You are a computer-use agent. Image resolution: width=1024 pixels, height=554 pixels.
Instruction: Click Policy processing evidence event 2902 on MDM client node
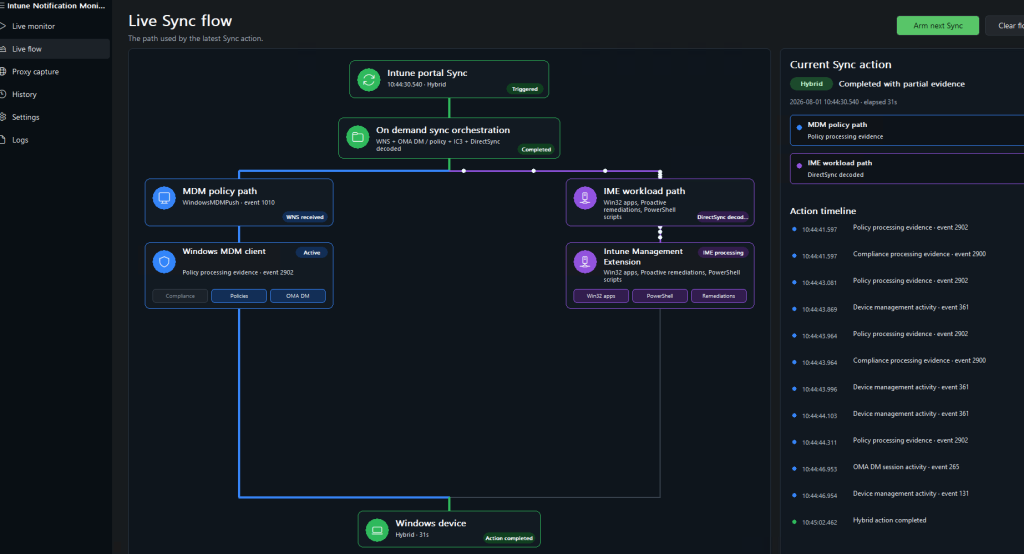click(x=238, y=272)
